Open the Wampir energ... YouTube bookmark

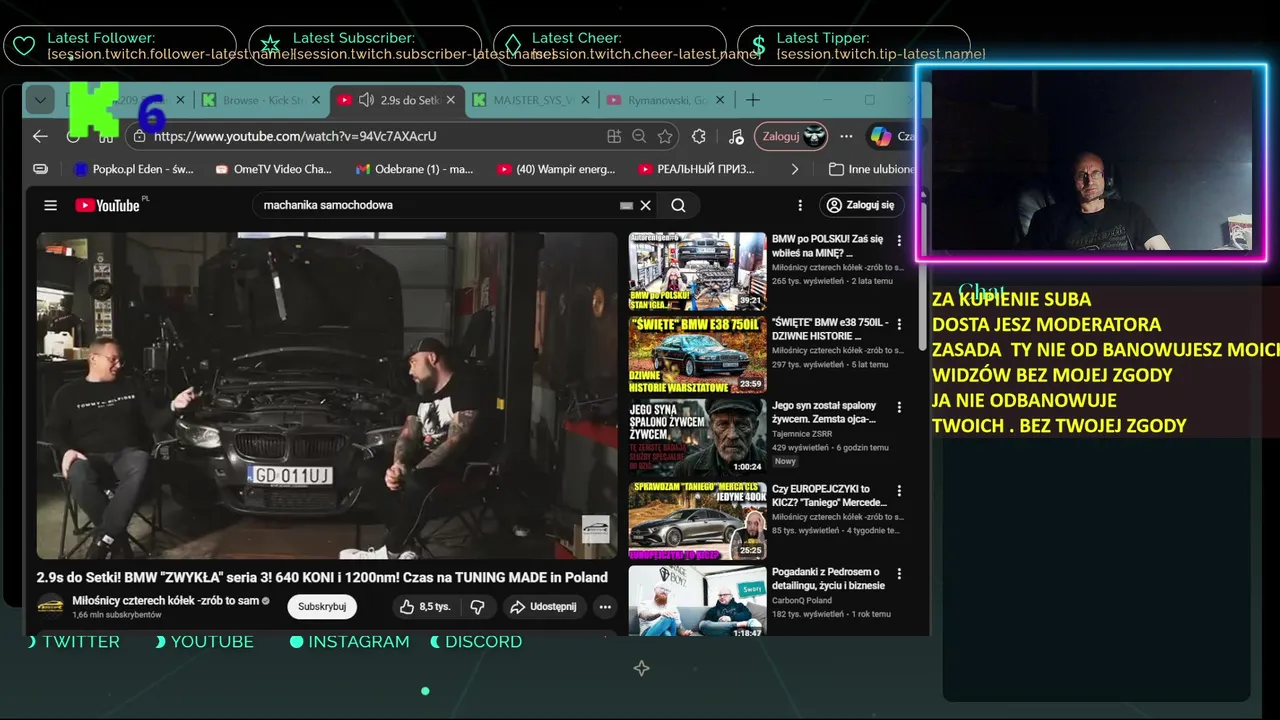[556, 169]
